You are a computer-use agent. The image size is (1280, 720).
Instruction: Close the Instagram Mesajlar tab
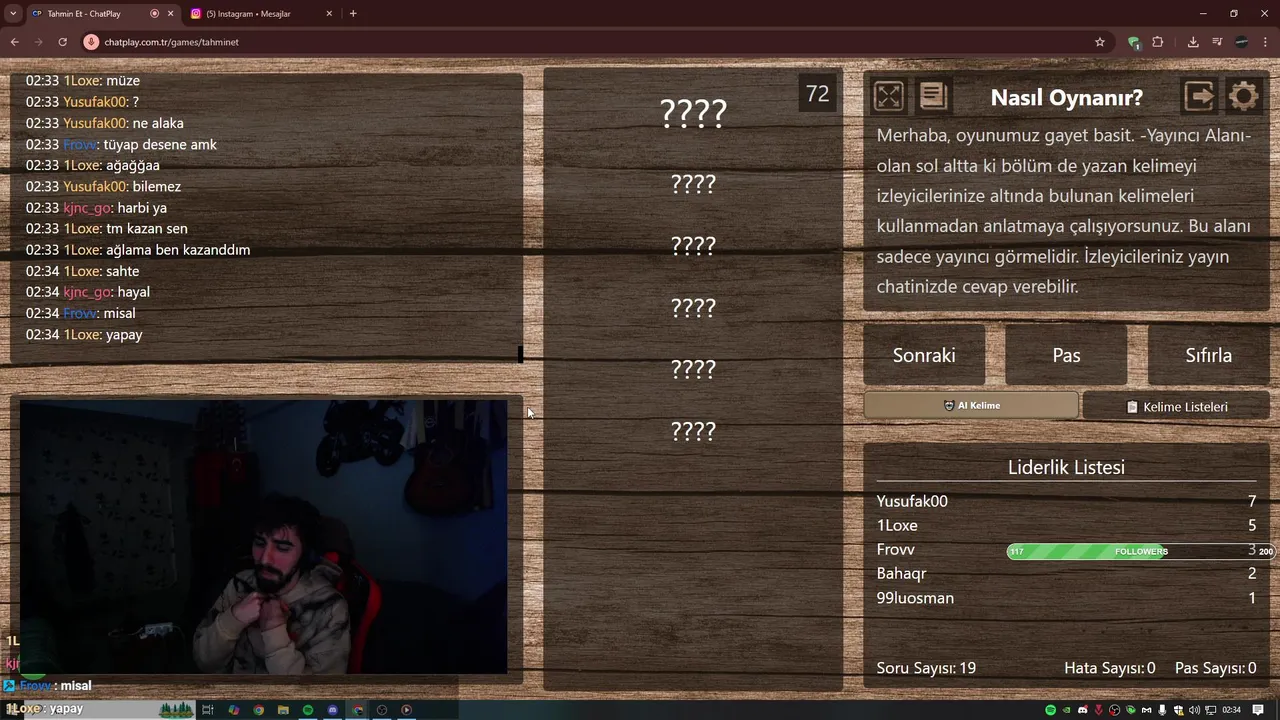tap(330, 13)
